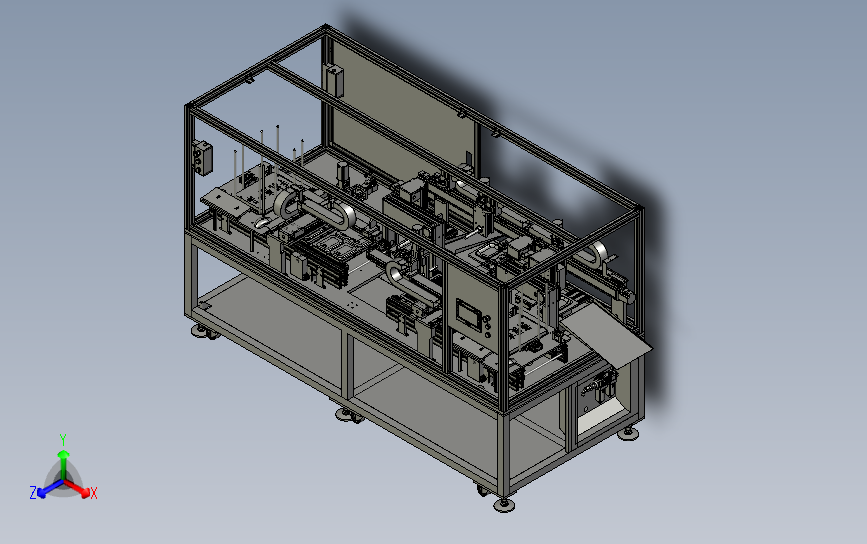The height and width of the screenshot is (544, 867).
Task: Select the air filter regulator unit in lower cabinet
Action: click(x=602, y=386)
